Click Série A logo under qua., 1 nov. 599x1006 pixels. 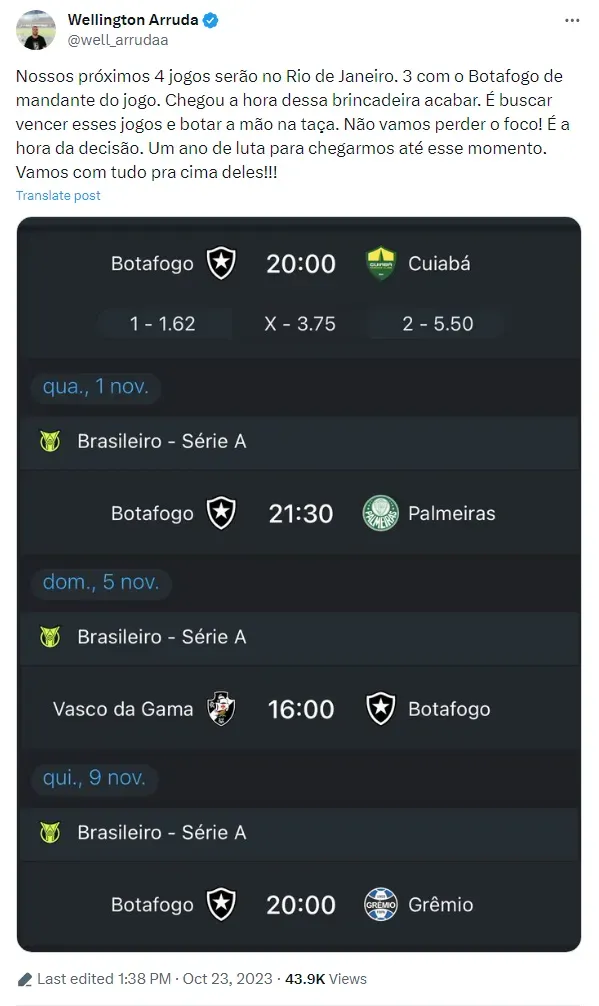pos(50,441)
